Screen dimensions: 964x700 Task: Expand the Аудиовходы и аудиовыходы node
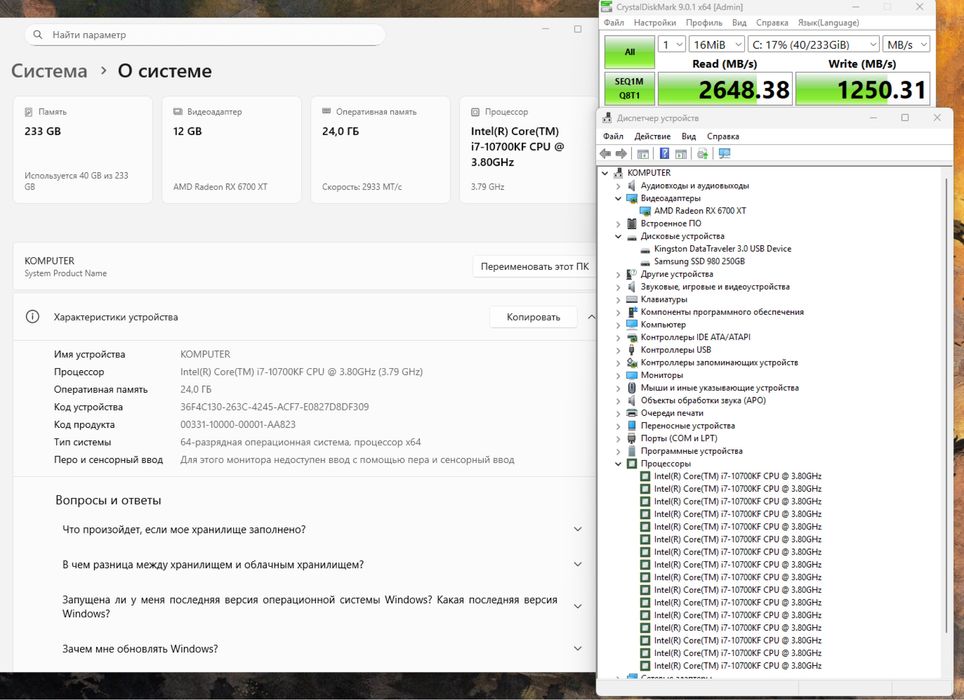pyautogui.click(x=618, y=186)
